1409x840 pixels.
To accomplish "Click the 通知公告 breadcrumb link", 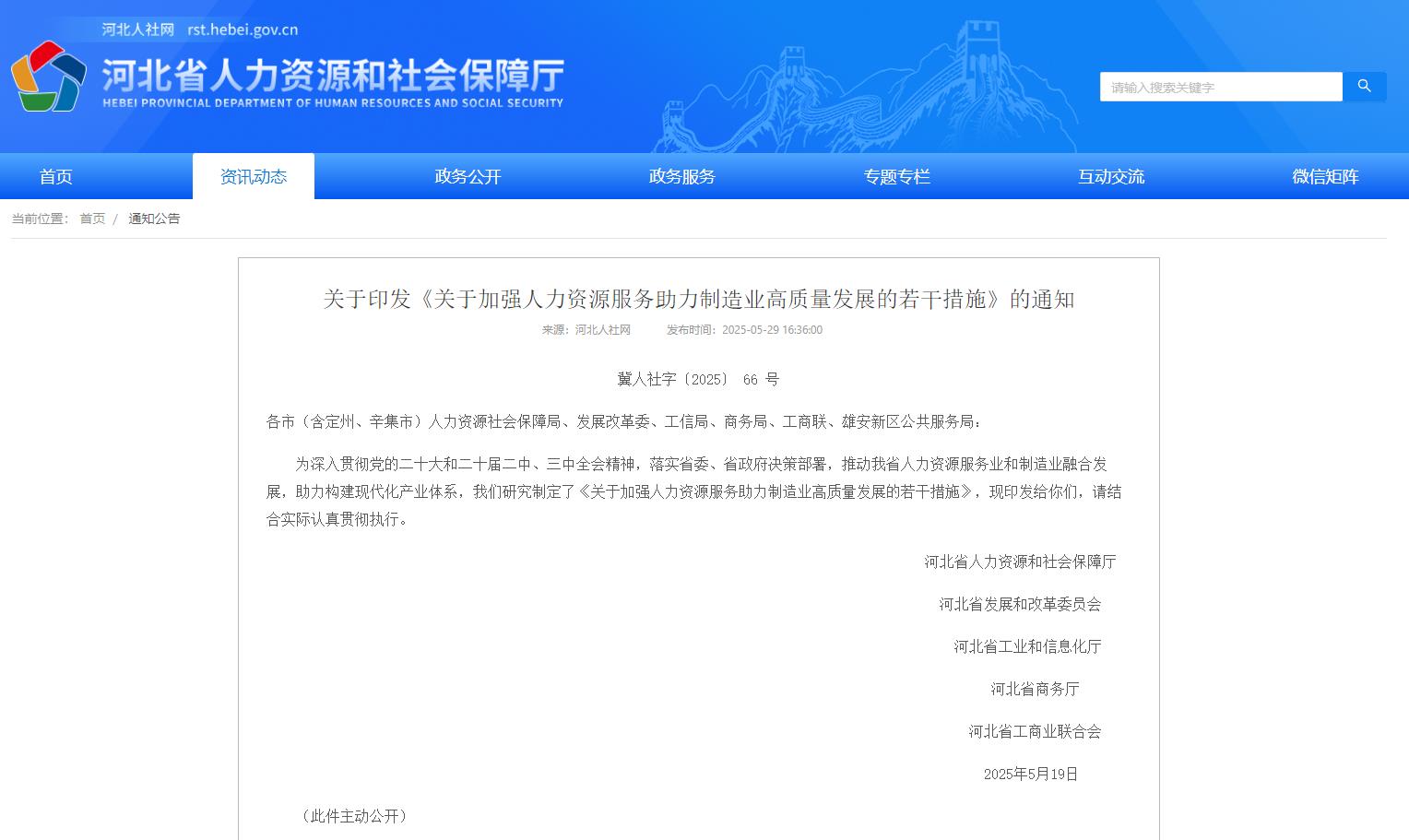I will (x=154, y=219).
